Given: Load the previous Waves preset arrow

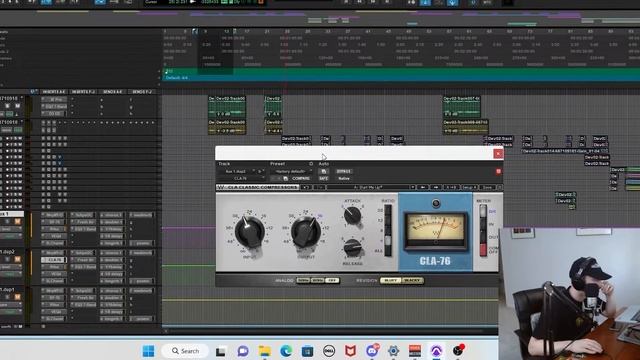Looking at the screenshot, I should pos(422,187).
